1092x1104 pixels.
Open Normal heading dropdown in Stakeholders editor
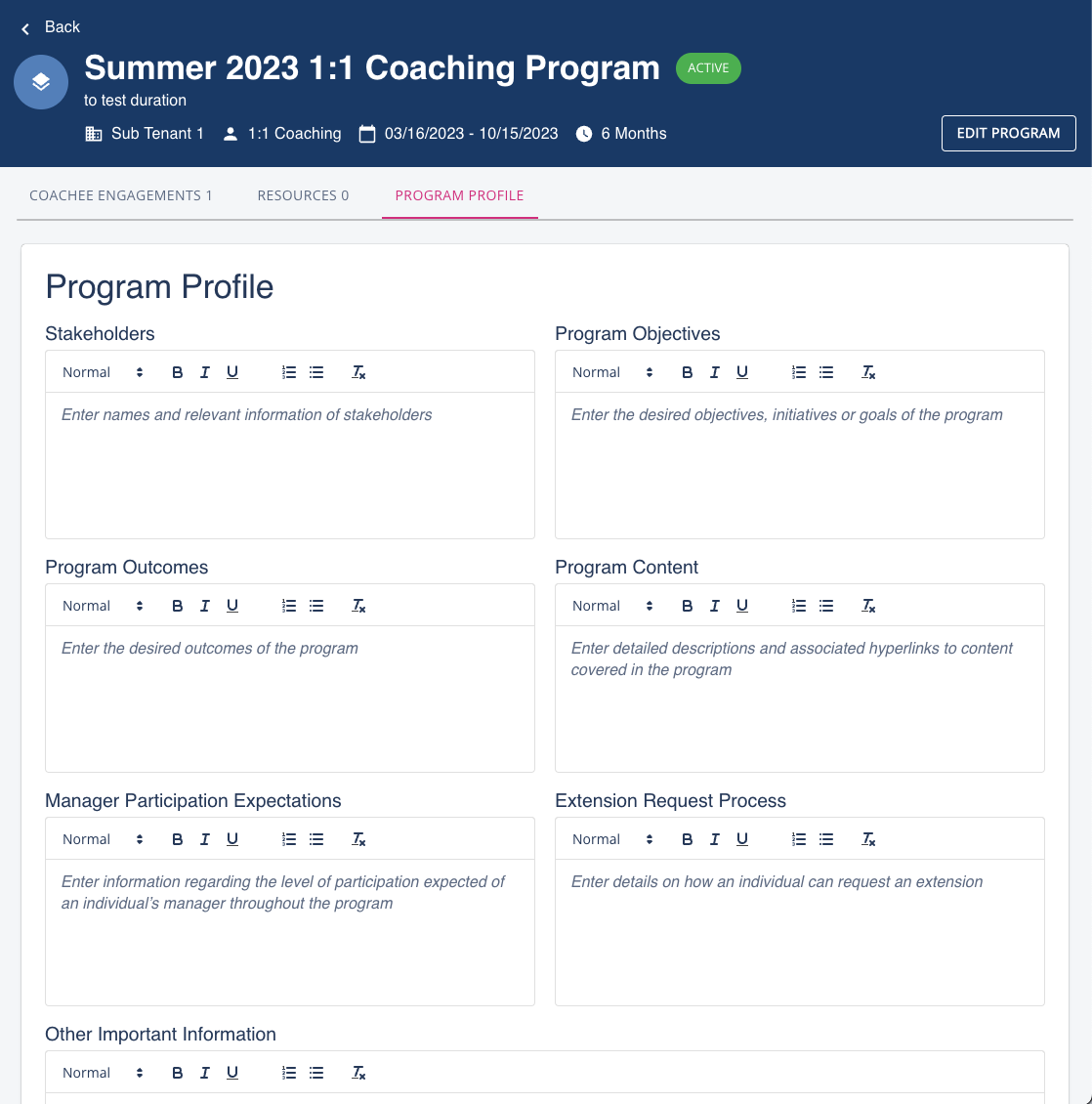[x=103, y=372]
